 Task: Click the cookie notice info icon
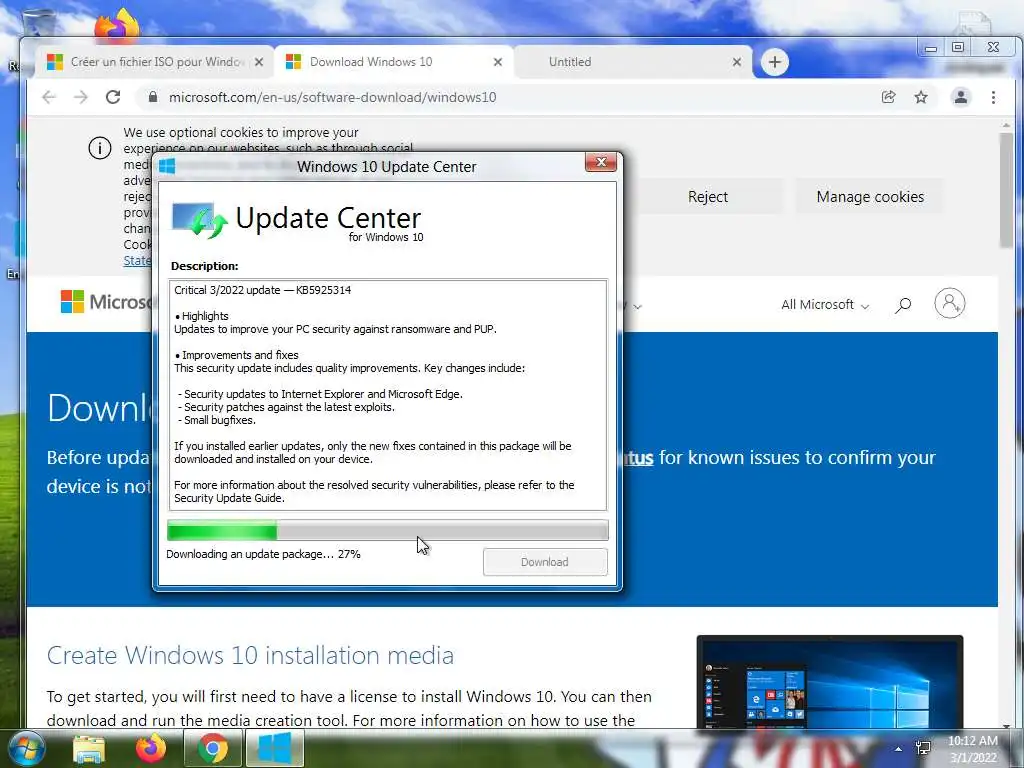(100, 148)
